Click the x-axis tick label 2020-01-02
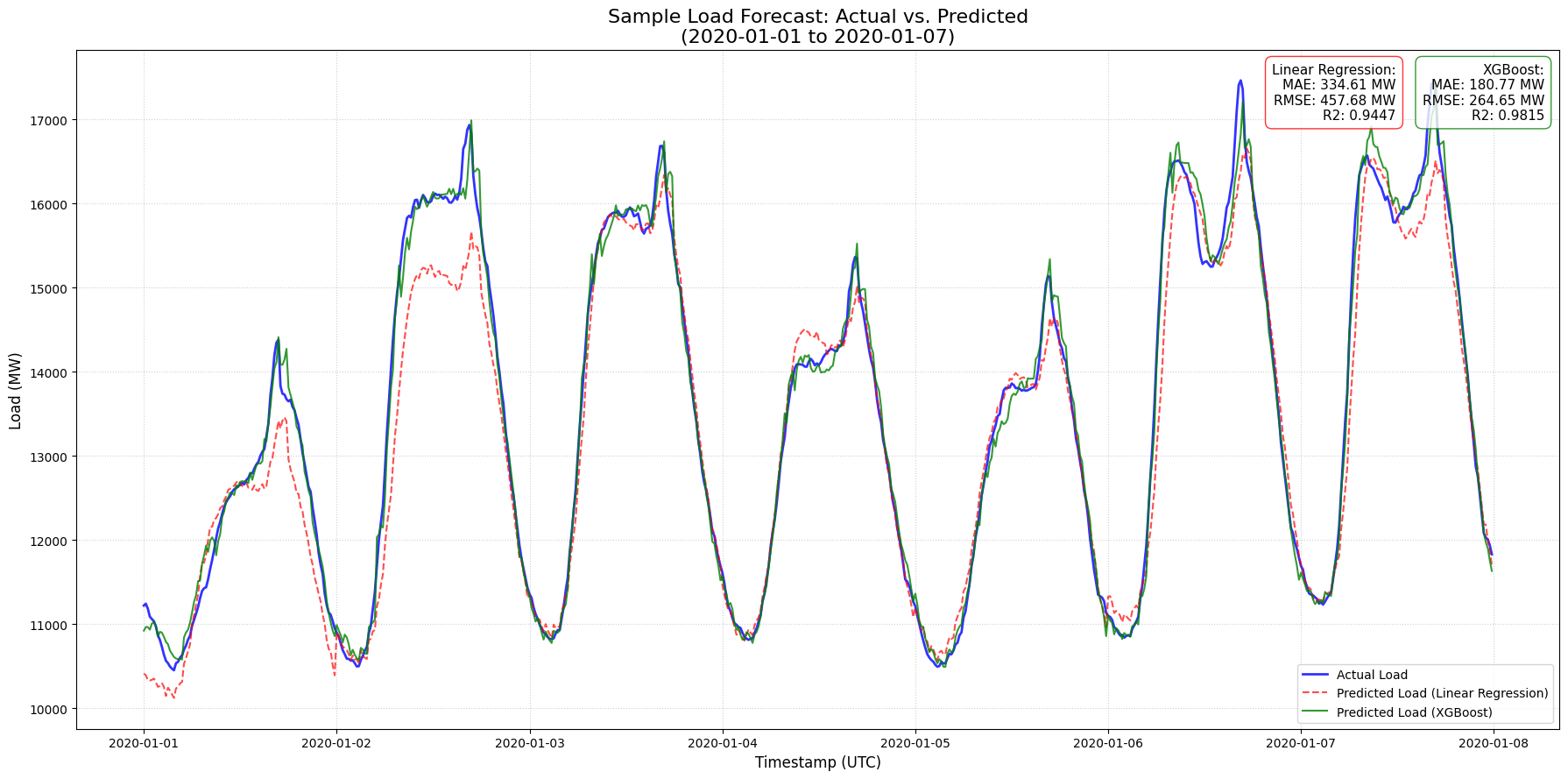This screenshot has height=779, width=1568. (336, 743)
